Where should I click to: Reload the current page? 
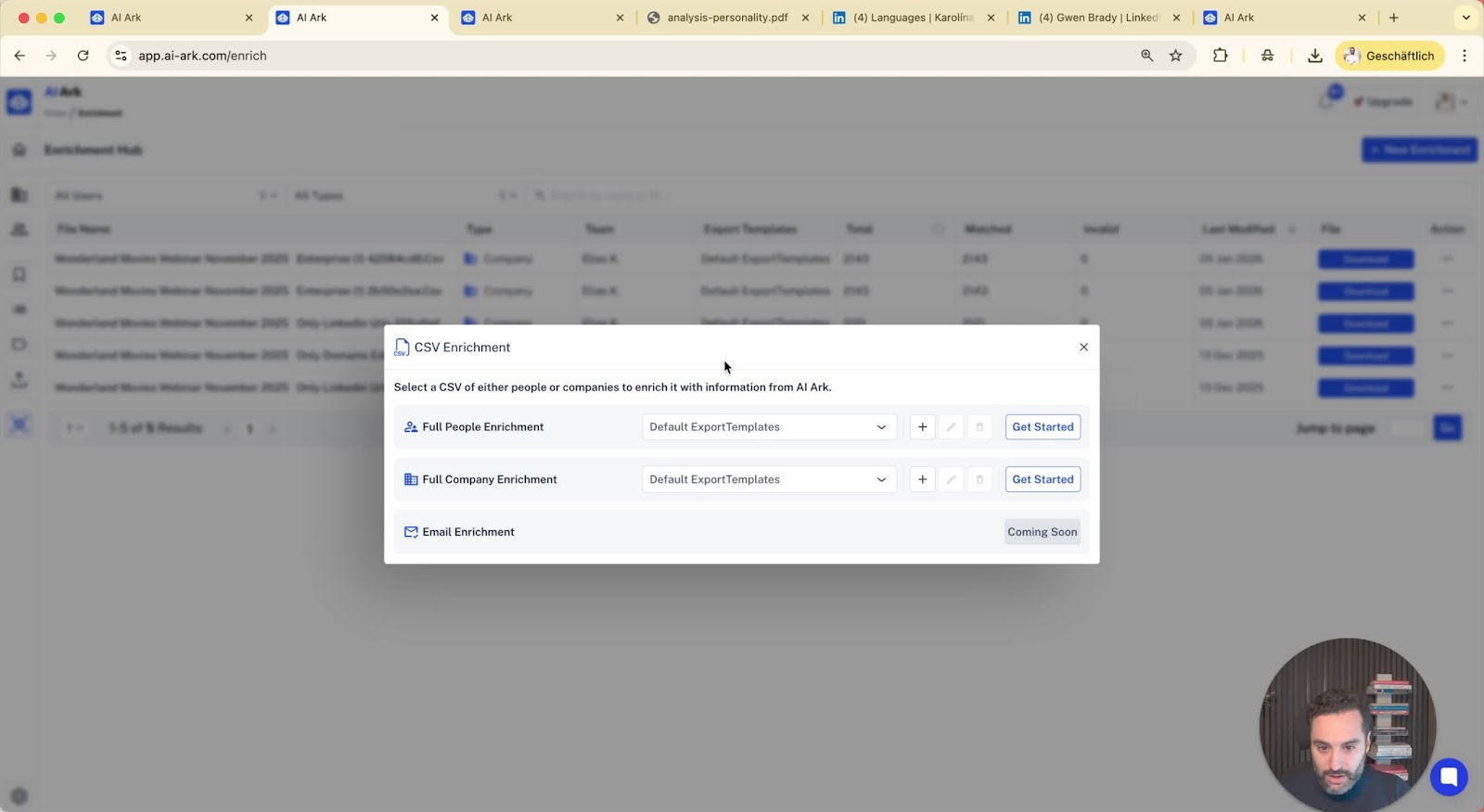[83, 56]
